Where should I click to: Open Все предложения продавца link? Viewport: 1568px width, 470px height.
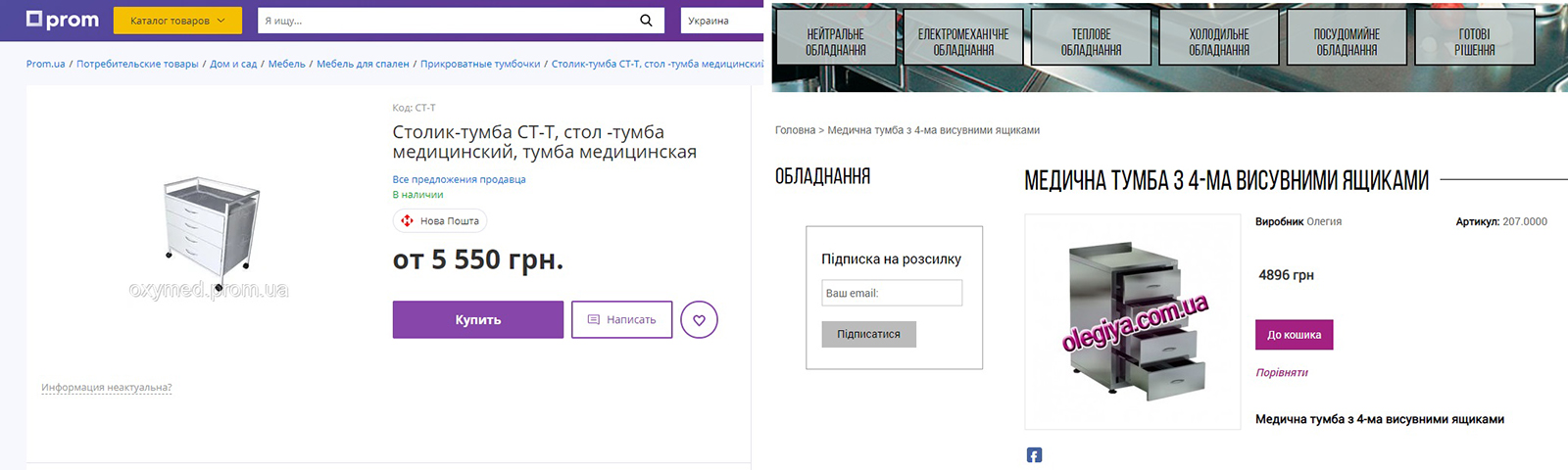(459, 179)
